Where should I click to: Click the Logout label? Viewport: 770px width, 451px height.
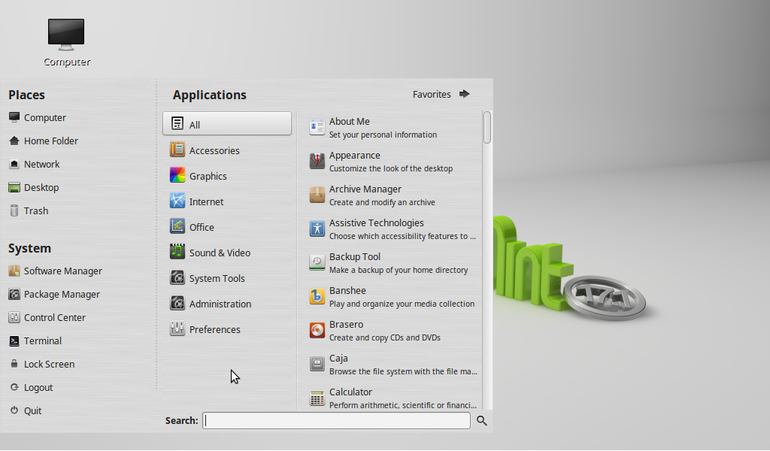[38, 388]
